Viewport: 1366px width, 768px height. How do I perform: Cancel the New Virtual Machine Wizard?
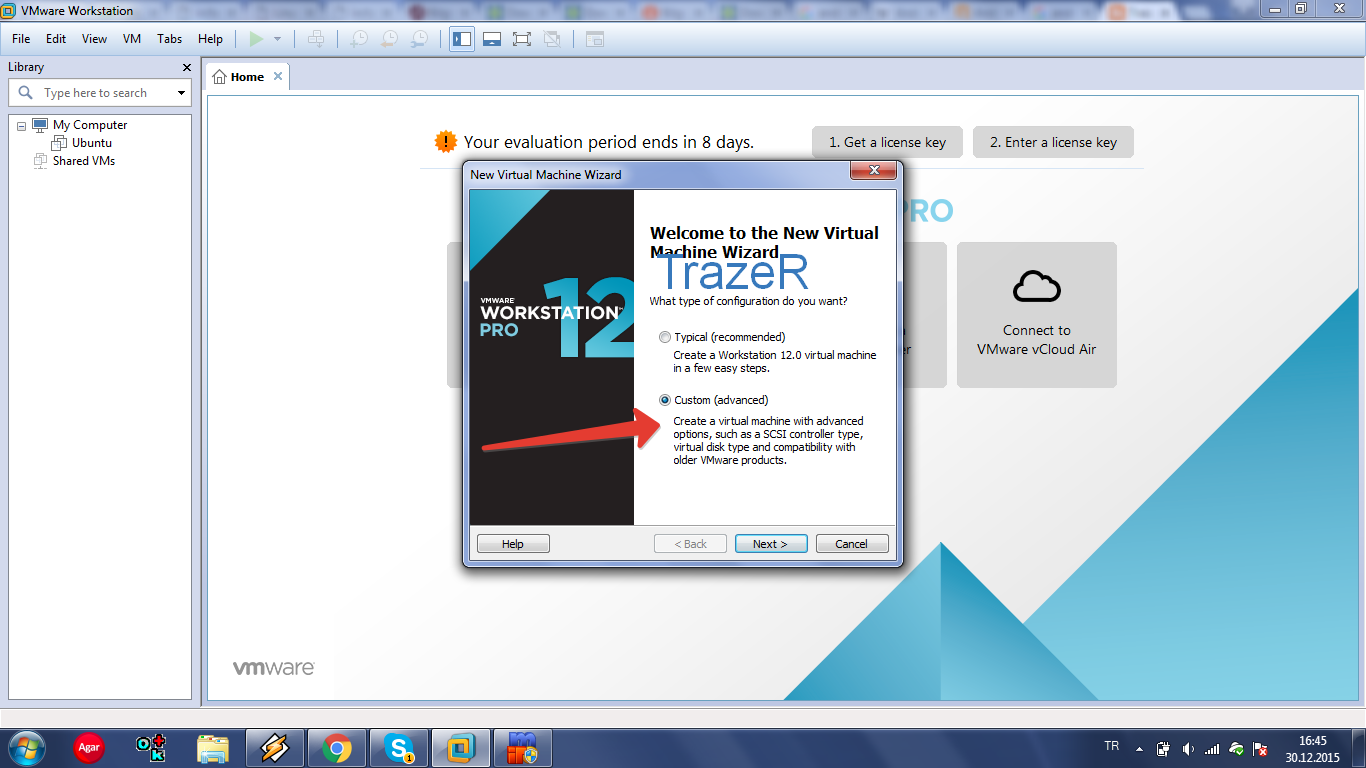pos(852,544)
